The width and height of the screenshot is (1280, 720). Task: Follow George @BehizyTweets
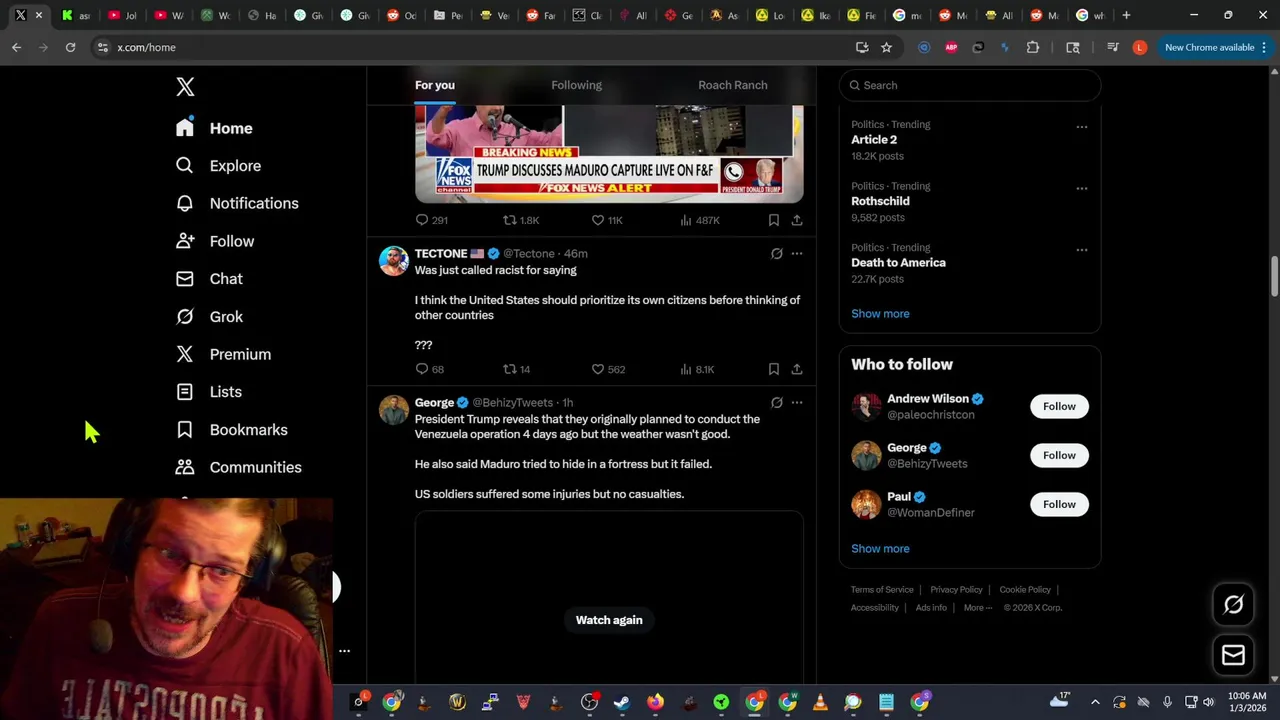[x=1059, y=455]
